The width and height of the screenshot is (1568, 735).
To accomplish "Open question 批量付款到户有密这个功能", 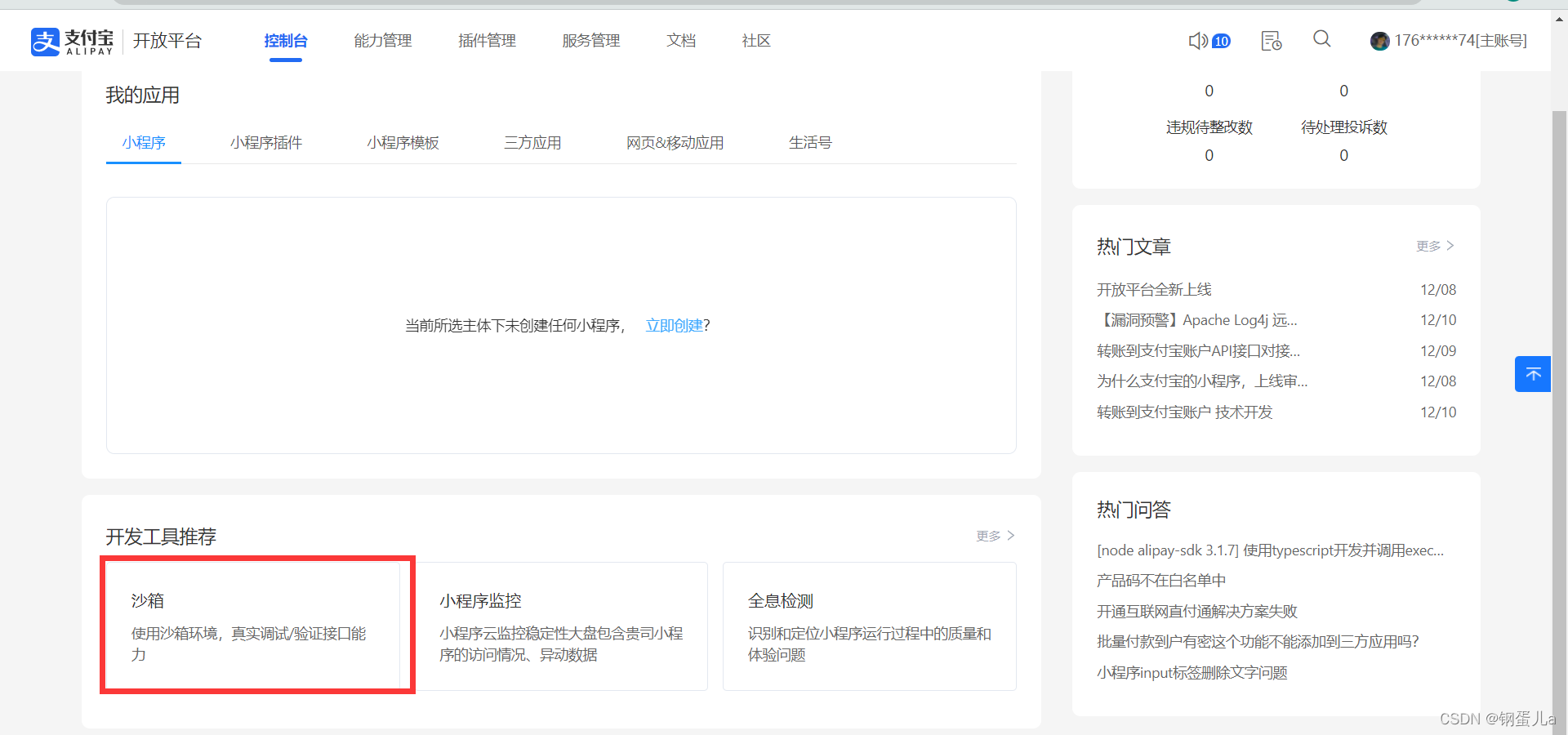I will click(x=1258, y=642).
